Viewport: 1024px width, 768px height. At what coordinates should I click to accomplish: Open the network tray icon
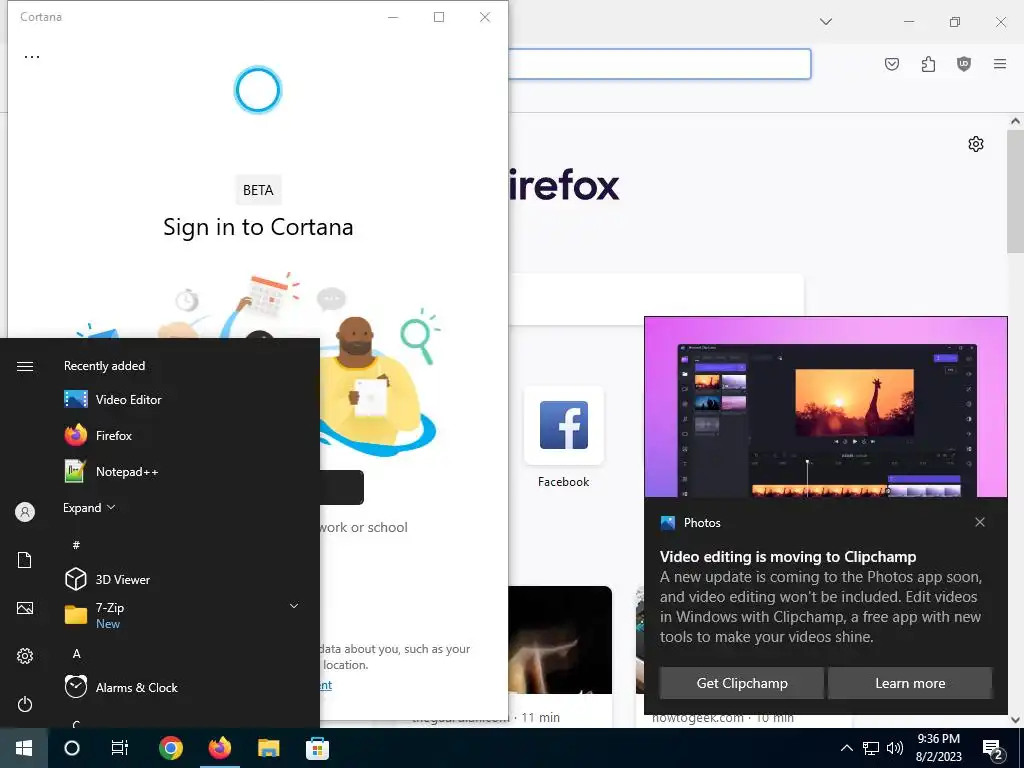(871, 748)
